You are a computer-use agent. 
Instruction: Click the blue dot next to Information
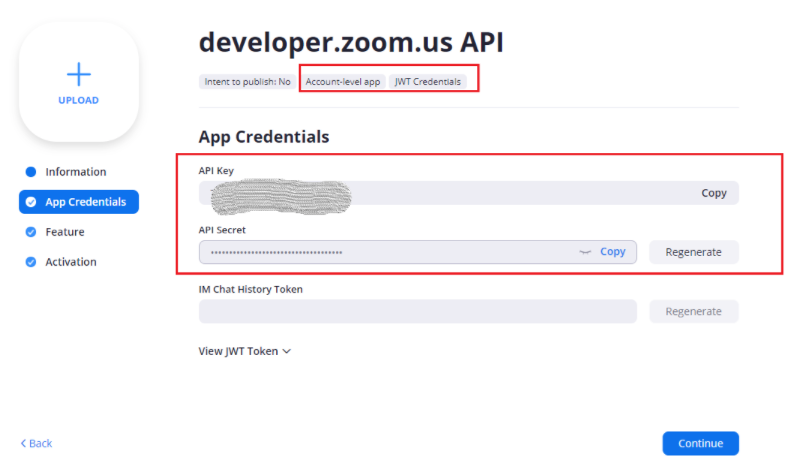pos(31,172)
